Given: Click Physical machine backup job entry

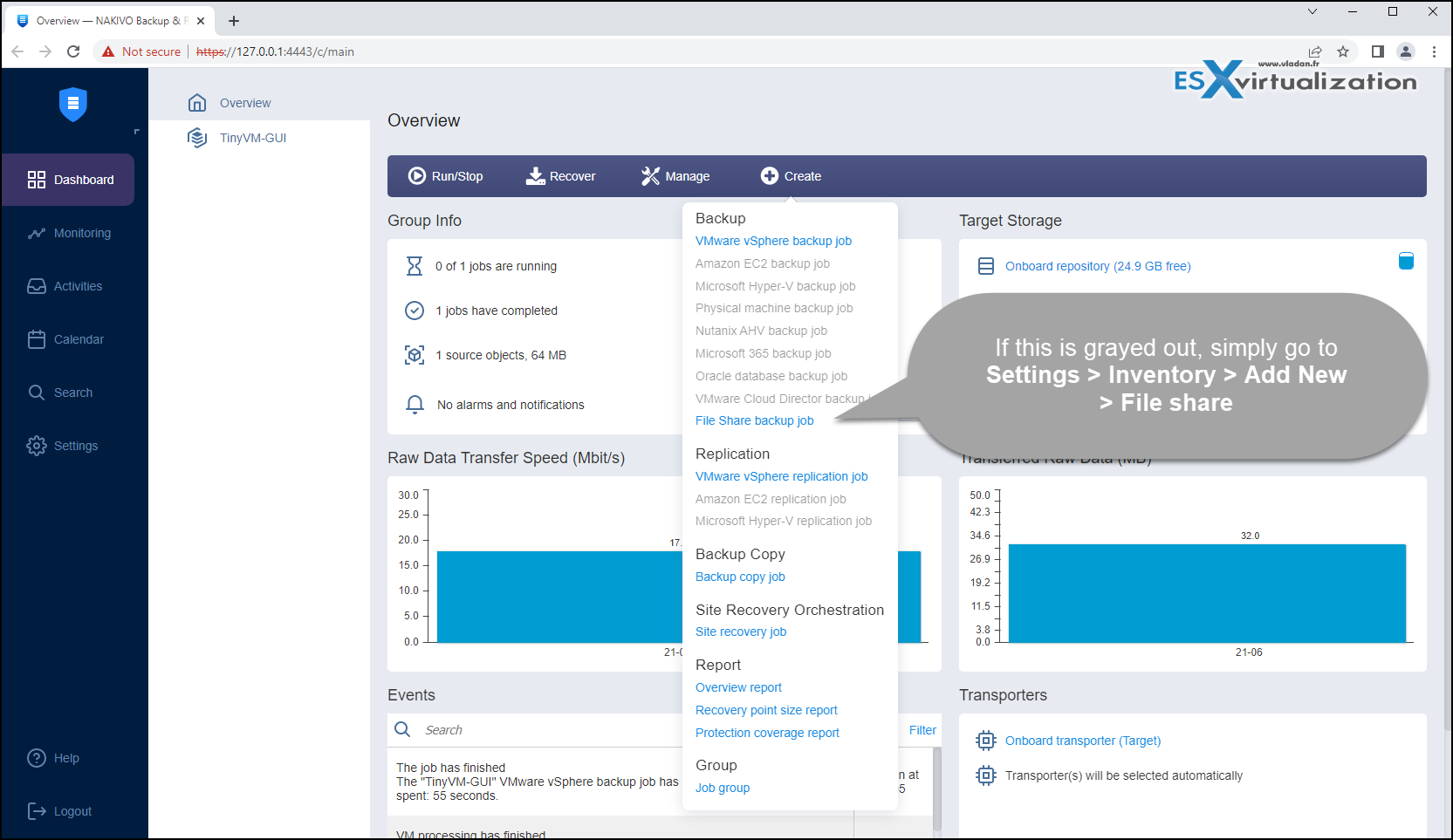Looking at the screenshot, I should coord(774,308).
